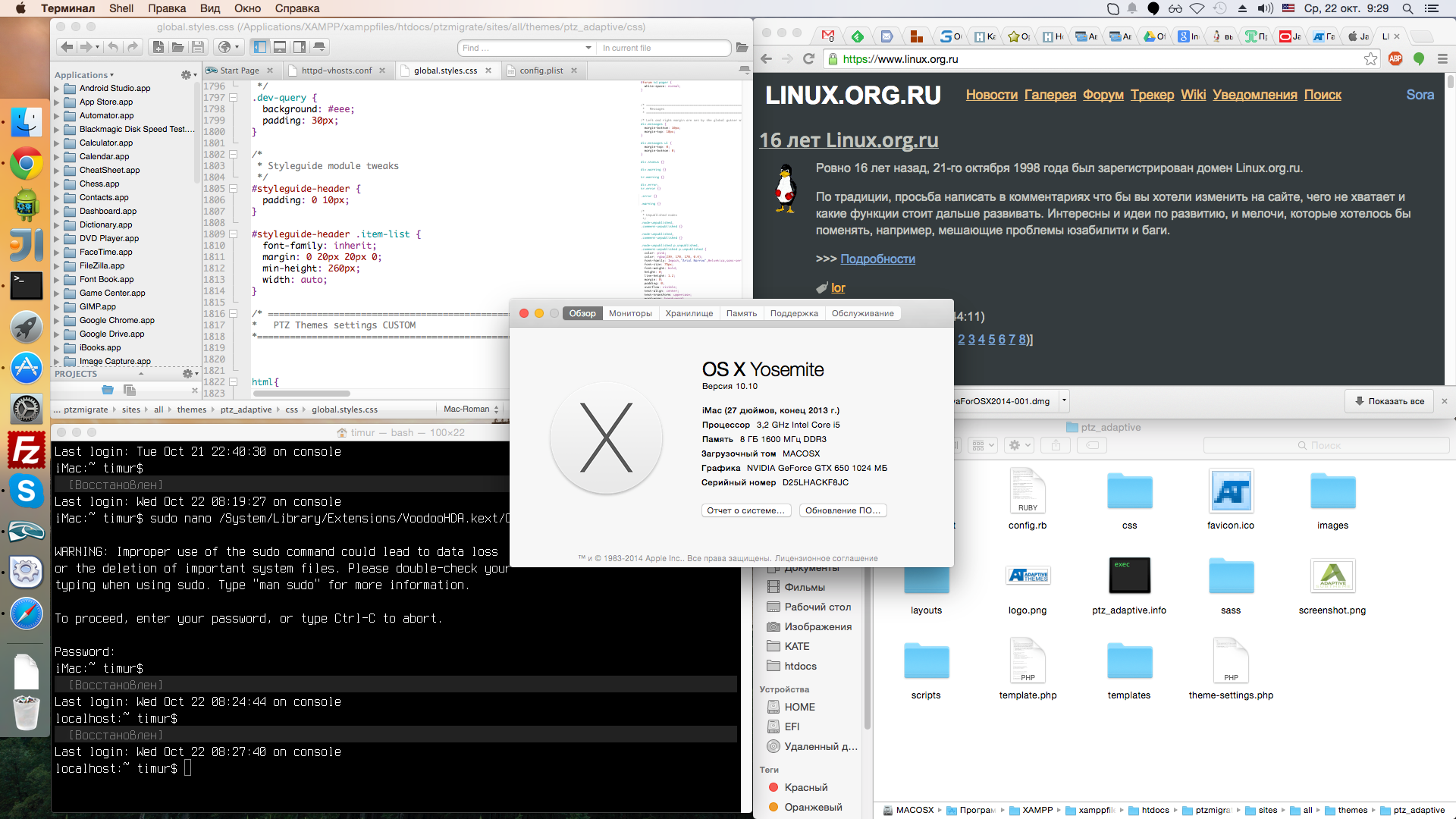The image size is (1456, 819).
Task: Select Google Chrome.app in Komodo tree
Action: click(117, 320)
